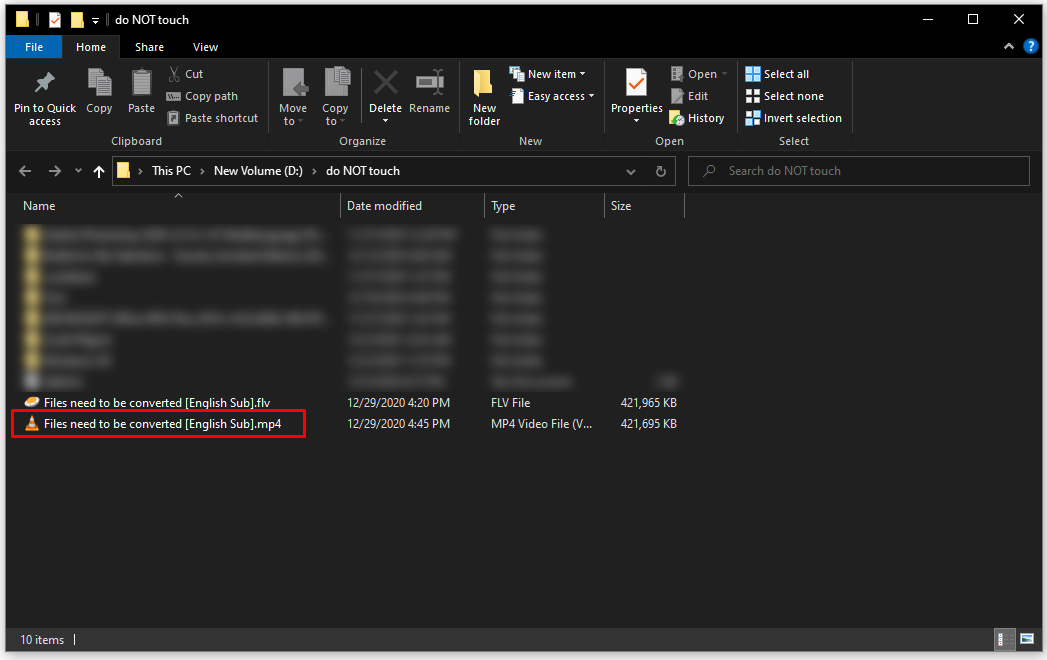Pin the current folder to Quick access
Screen dimensions: 1047x660
44,96
